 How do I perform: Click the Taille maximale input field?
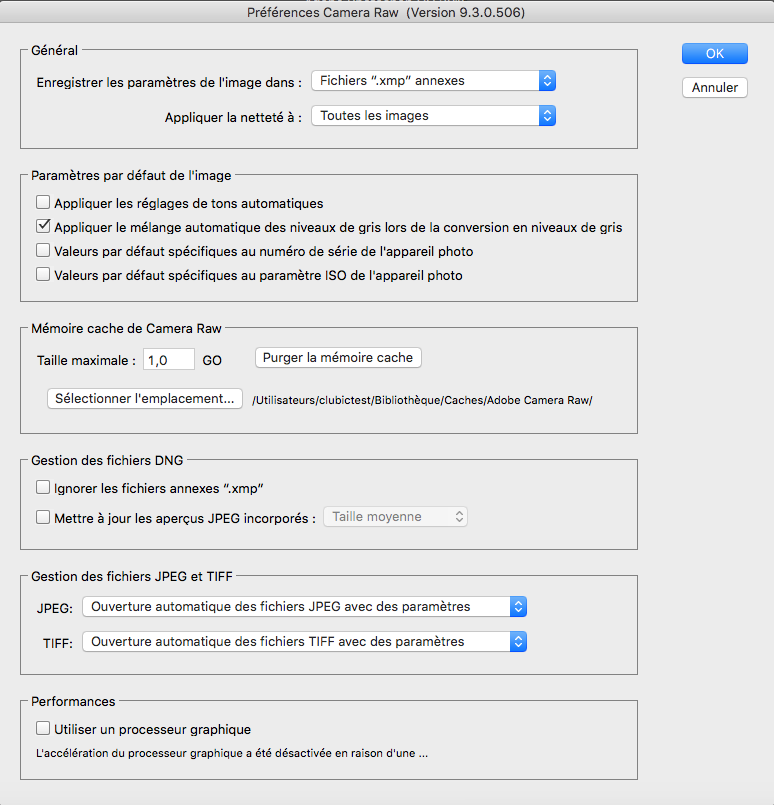(x=169, y=360)
